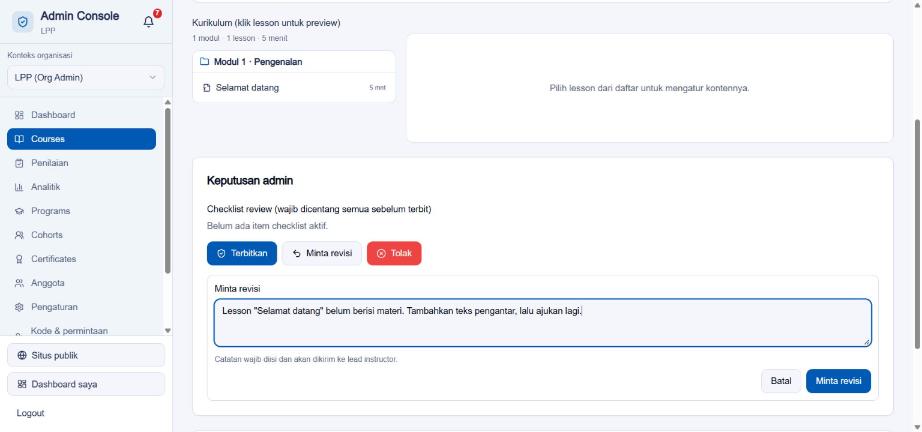Open Pengaturan settings page

point(81,307)
